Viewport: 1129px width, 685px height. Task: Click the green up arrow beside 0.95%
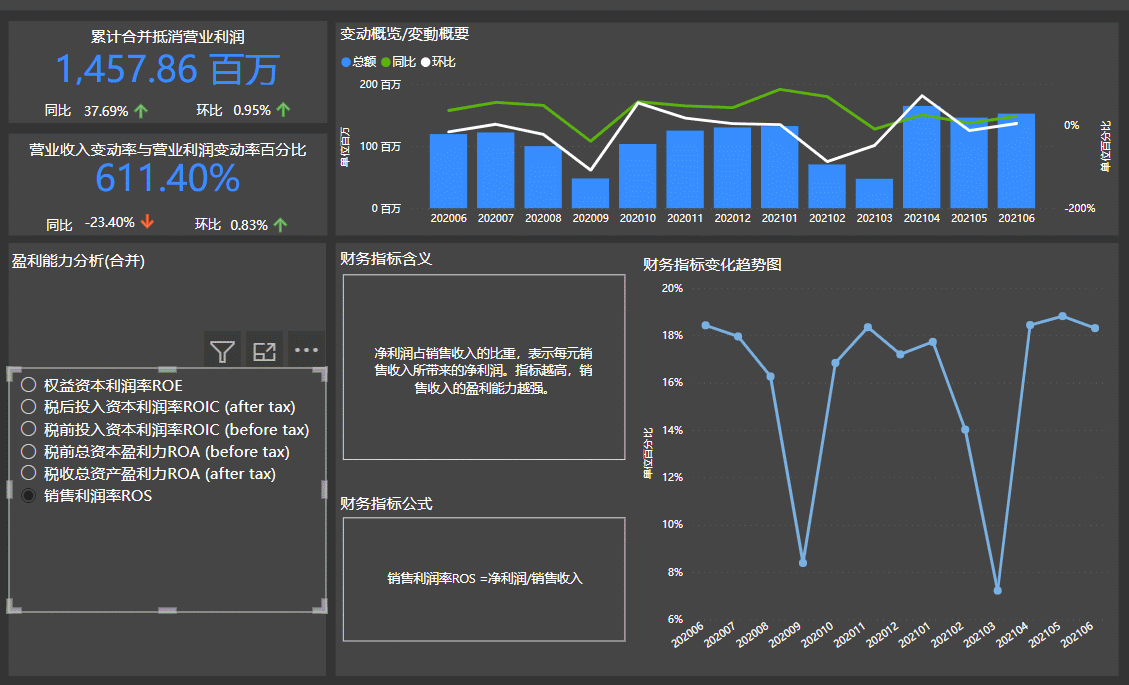click(283, 109)
